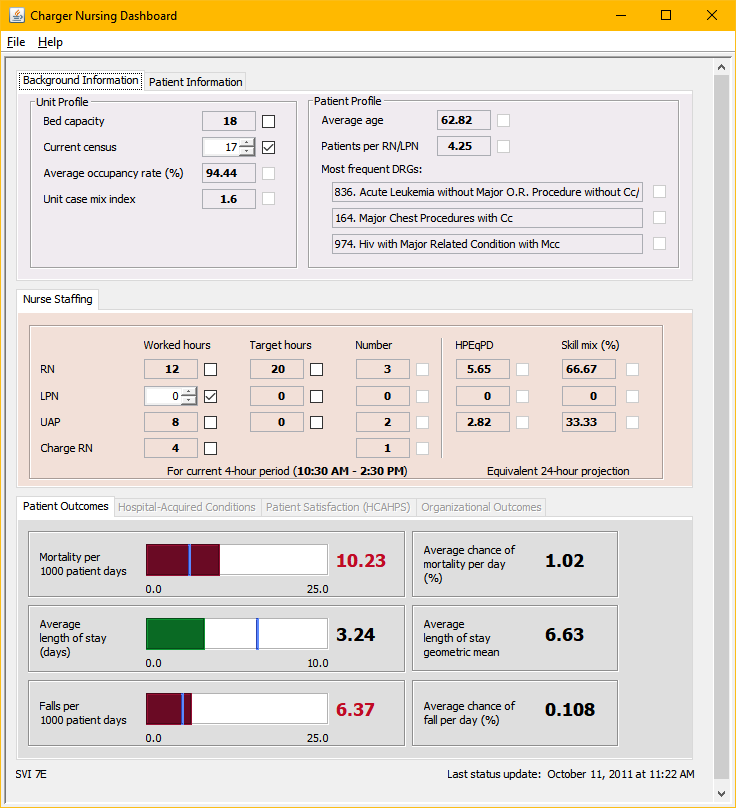Toggle the Bed capacity checkbox

(x=269, y=121)
